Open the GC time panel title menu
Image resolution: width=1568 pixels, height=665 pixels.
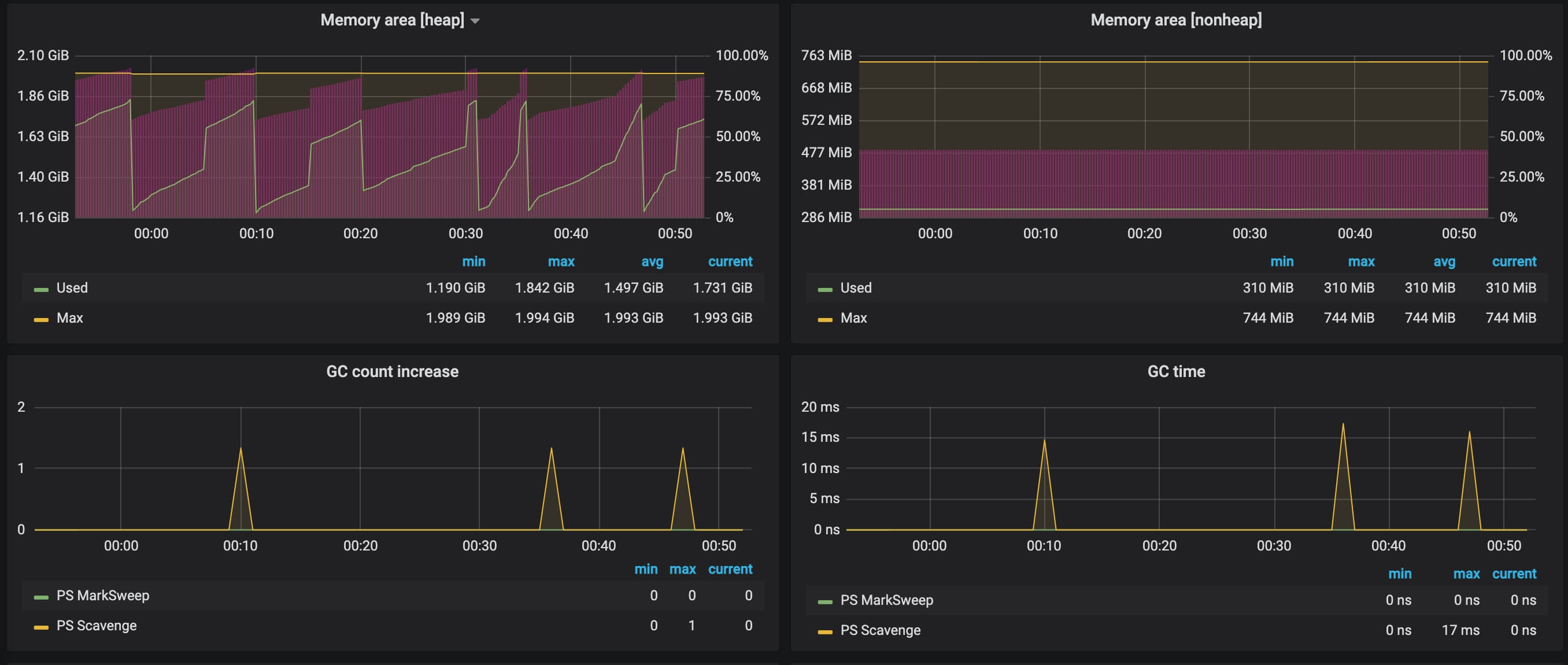click(1175, 371)
